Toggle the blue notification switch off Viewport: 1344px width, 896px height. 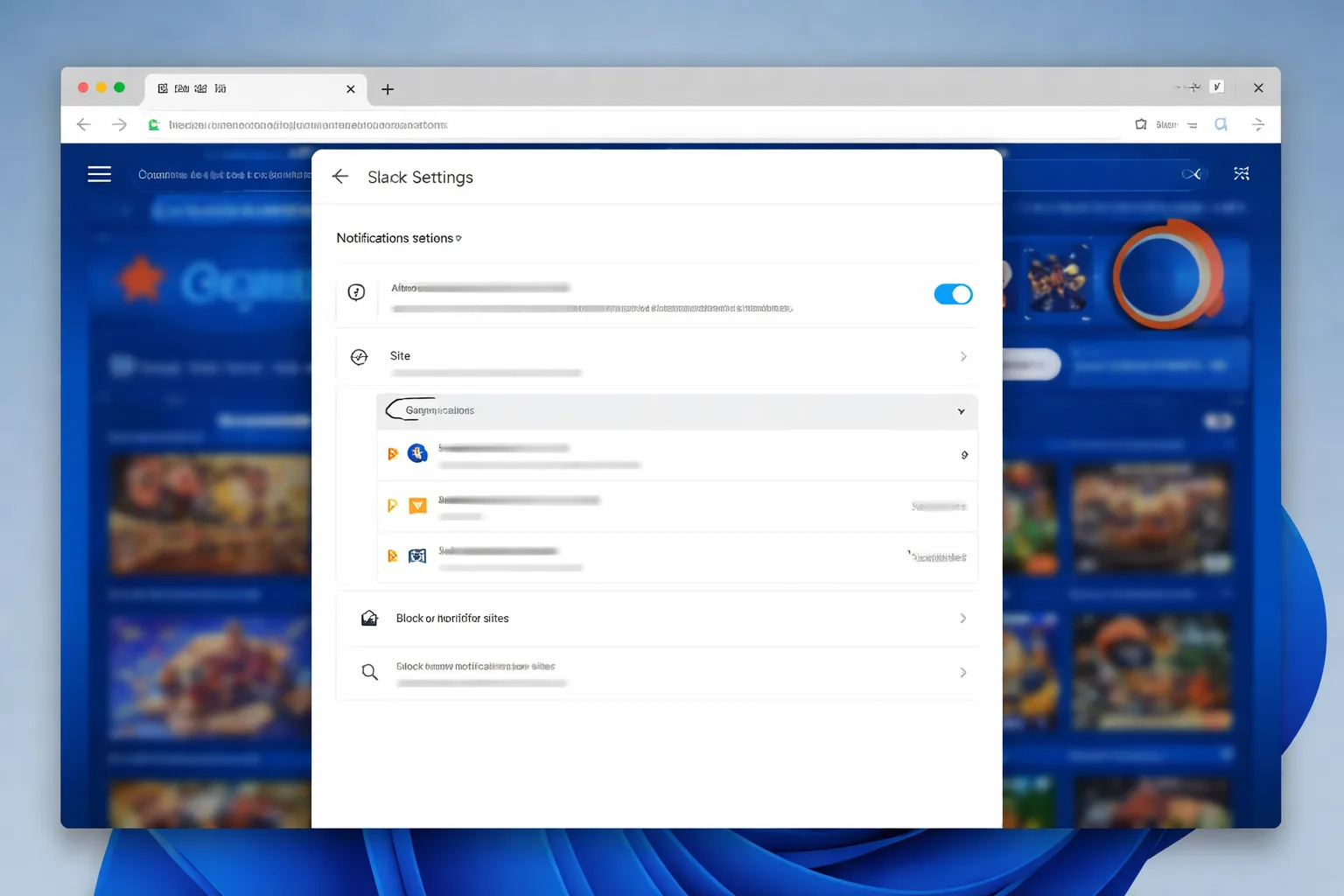click(x=953, y=294)
